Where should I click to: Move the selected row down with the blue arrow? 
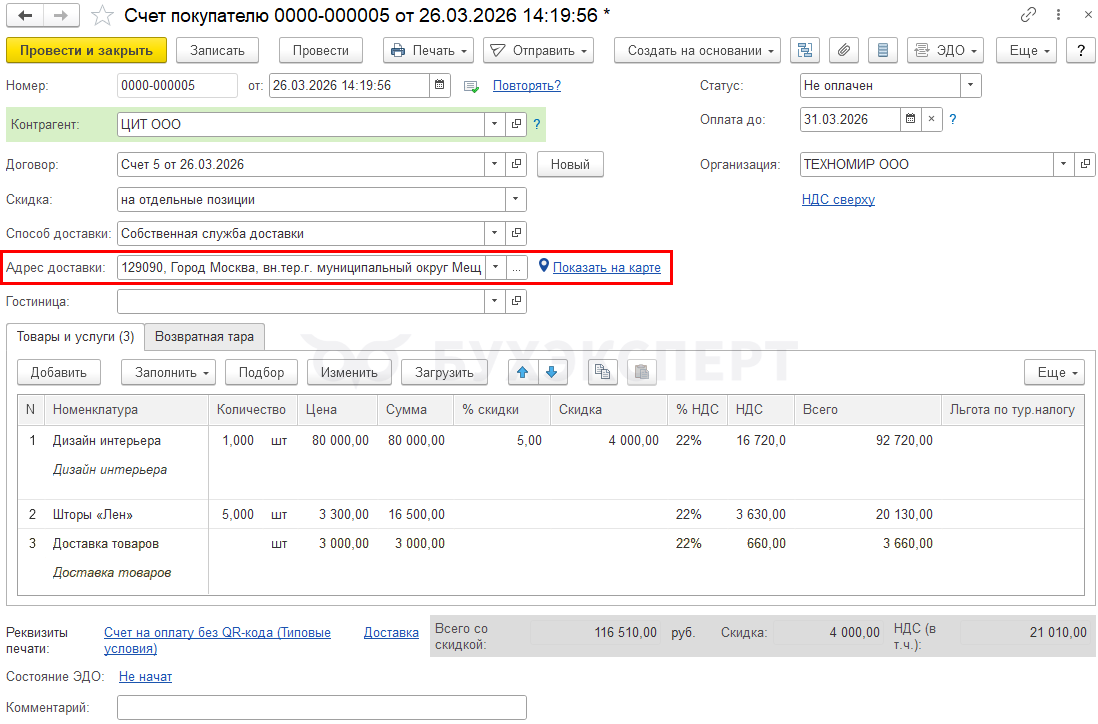pyautogui.click(x=552, y=372)
